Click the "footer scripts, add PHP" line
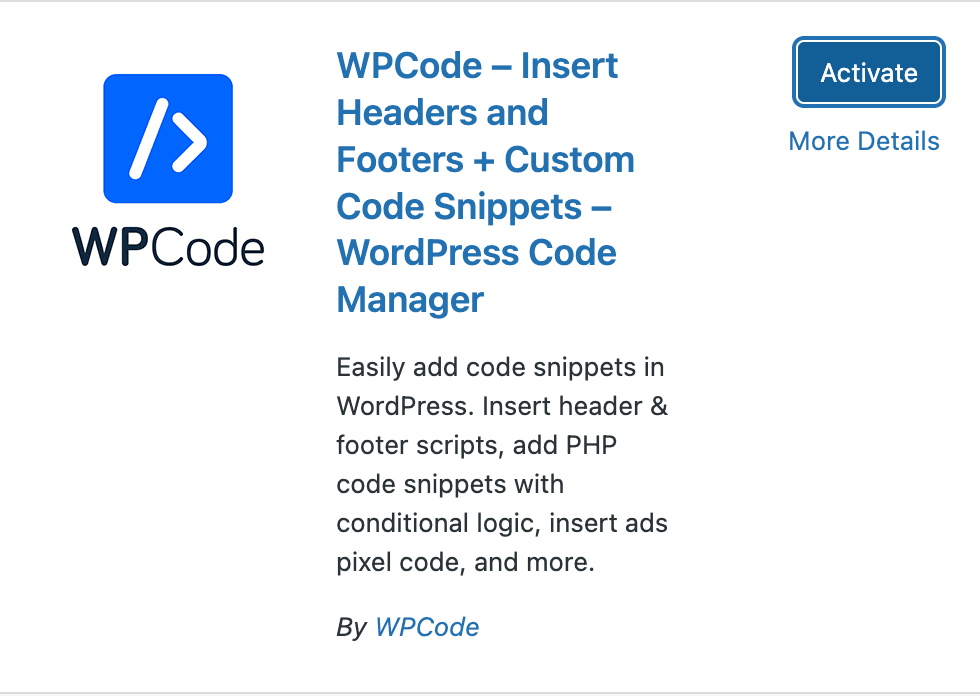The height and width of the screenshot is (696, 980). tap(476, 445)
